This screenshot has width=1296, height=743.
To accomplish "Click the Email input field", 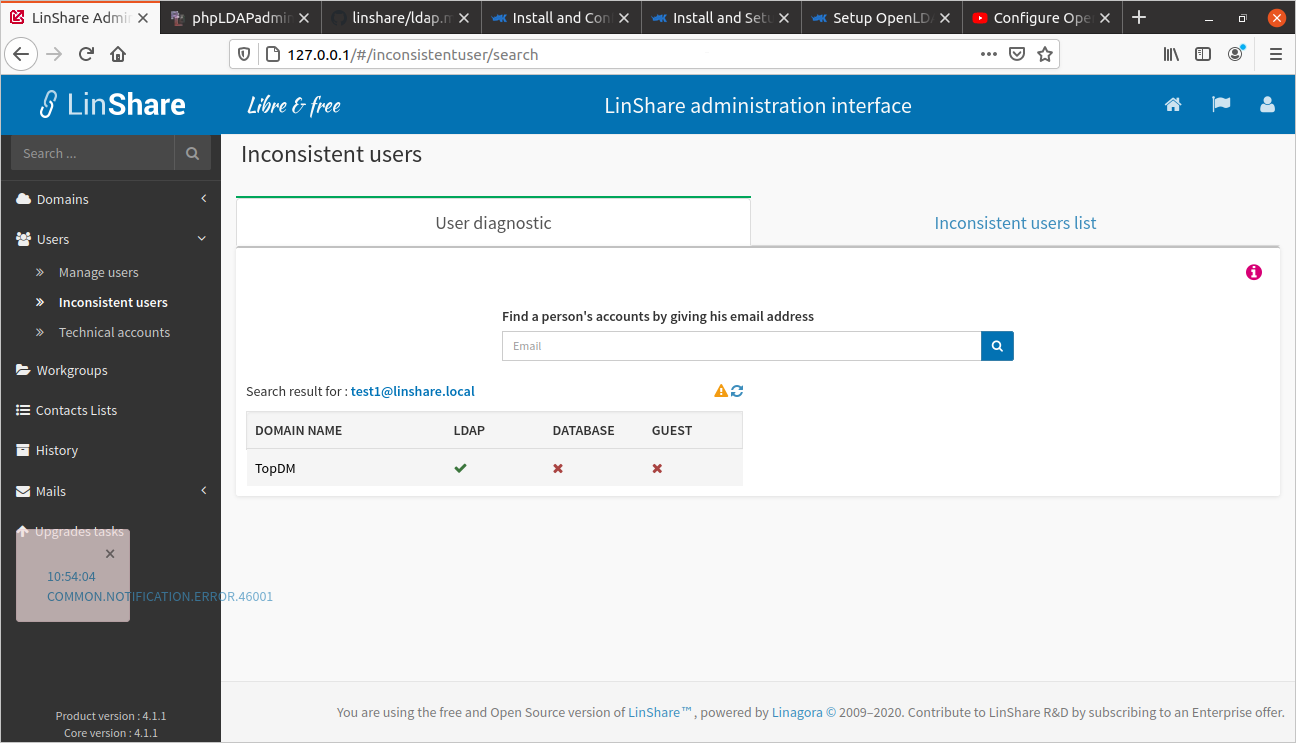I will click(740, 345).
